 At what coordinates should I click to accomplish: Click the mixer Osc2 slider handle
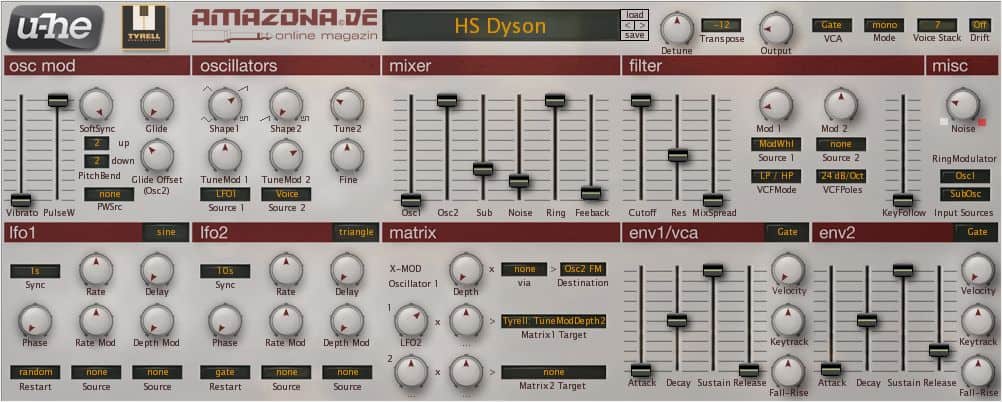point(447,100)
